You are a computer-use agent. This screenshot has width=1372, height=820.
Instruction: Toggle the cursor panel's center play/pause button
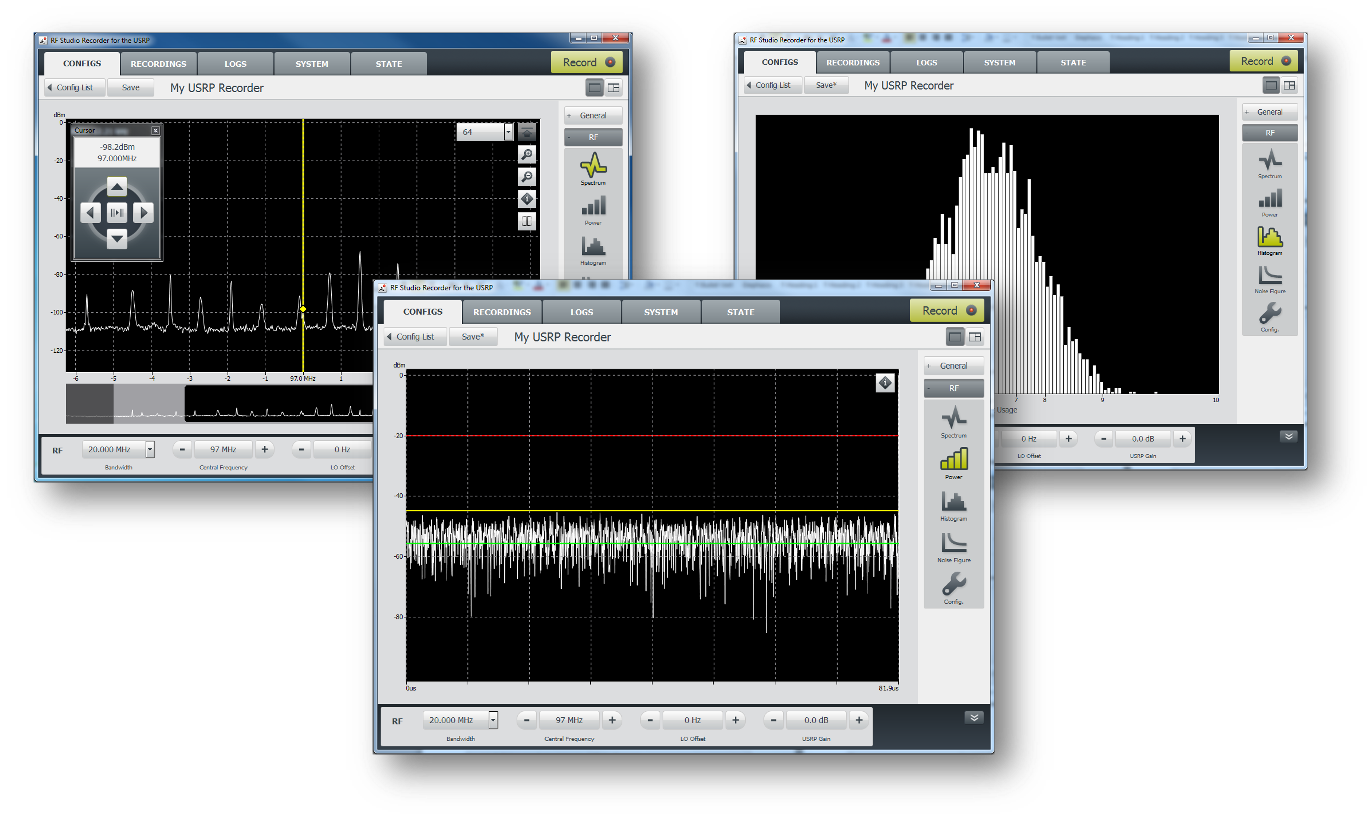pyautogui.click(x=117, y=212)
